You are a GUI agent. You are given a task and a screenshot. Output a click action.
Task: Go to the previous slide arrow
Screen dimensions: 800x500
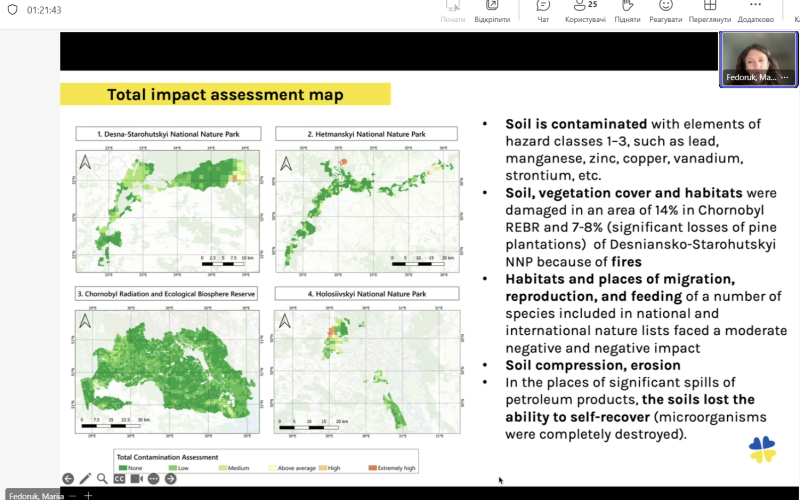tap(68, 479)
